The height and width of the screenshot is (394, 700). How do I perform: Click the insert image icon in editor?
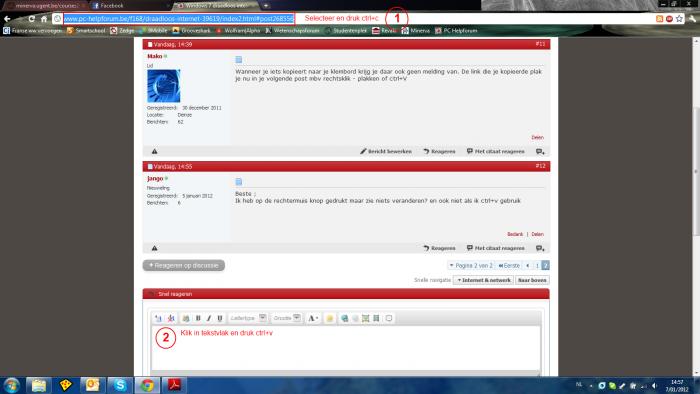366,318
